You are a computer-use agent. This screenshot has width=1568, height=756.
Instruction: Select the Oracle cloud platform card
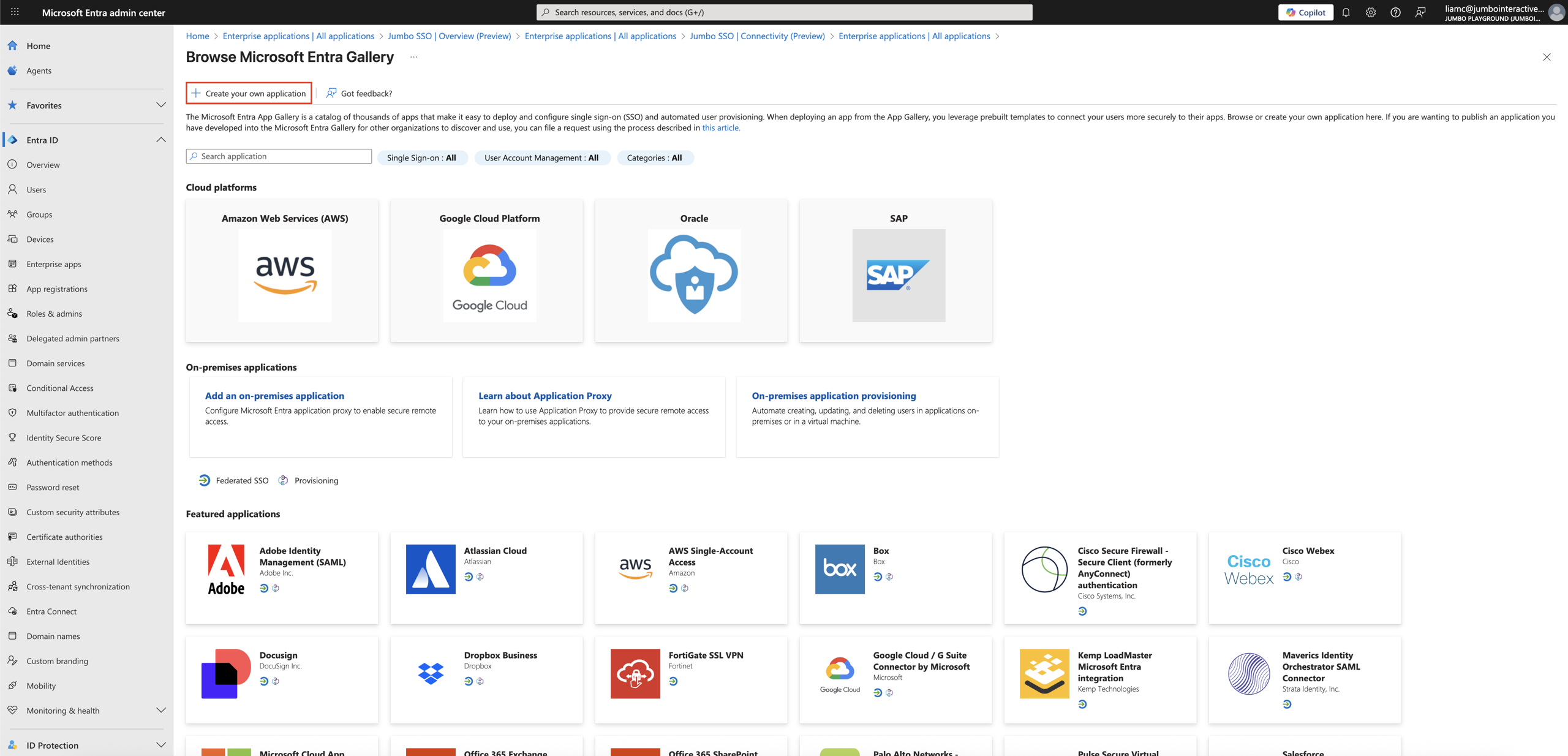coord(692,270)
